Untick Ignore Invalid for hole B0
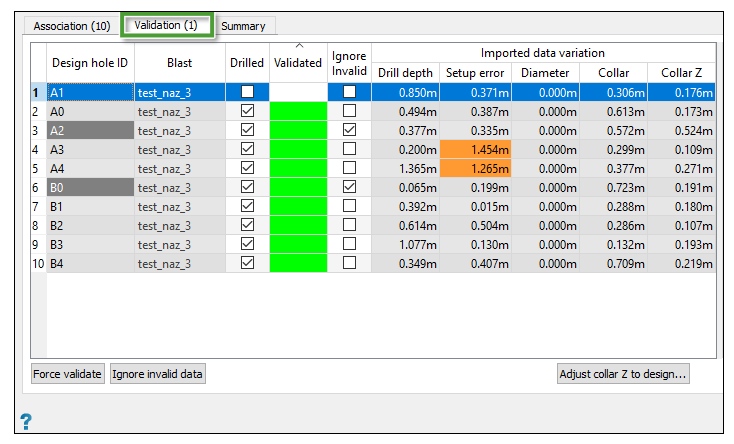The image size is (734, 444). point(349,187)
